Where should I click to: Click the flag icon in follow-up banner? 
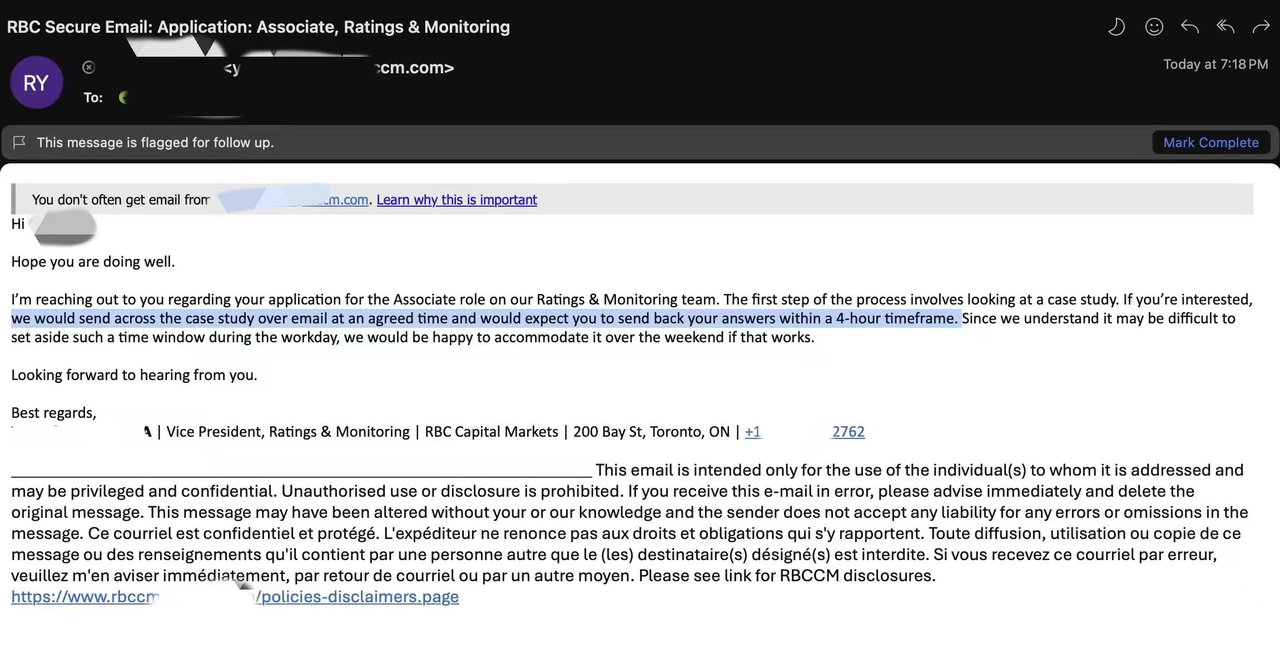19,142
